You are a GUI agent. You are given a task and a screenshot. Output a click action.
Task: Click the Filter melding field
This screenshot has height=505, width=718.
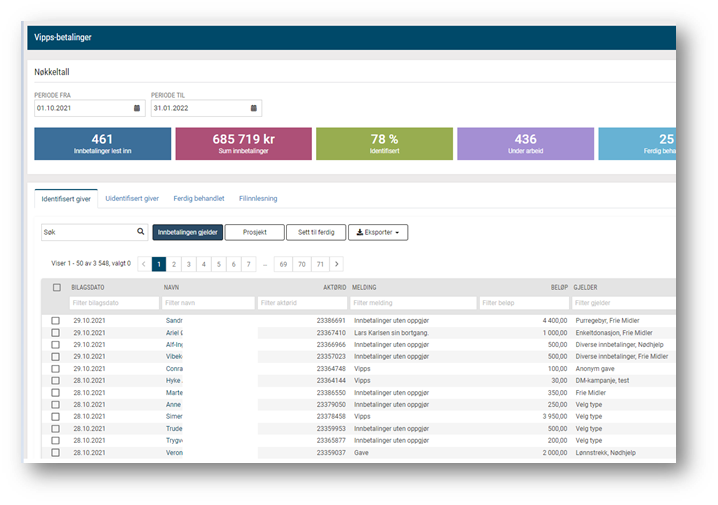(413, 303)
